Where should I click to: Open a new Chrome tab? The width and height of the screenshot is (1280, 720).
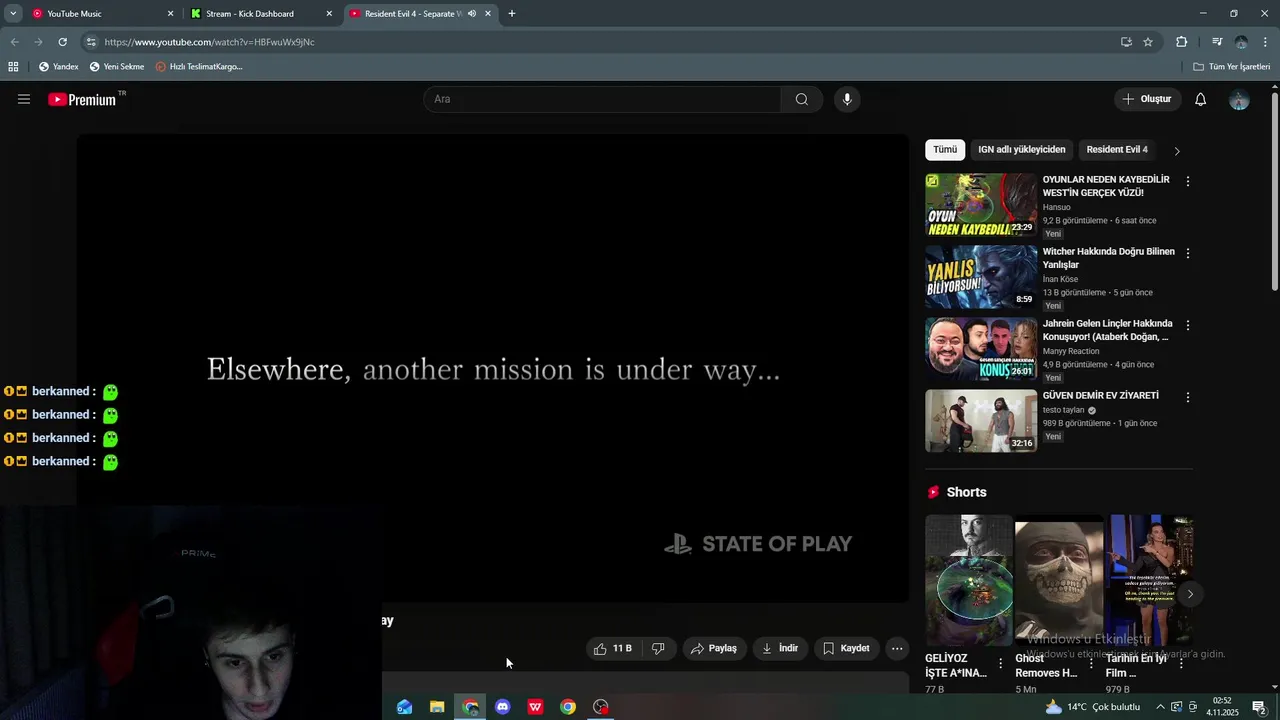click(512, 14)
